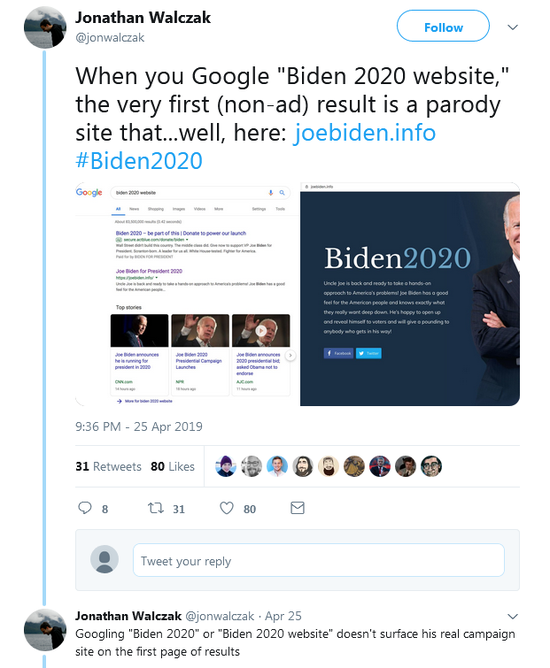Click the reply speech bubble icon
Screen dimensions: 550x668
point(85,508)
